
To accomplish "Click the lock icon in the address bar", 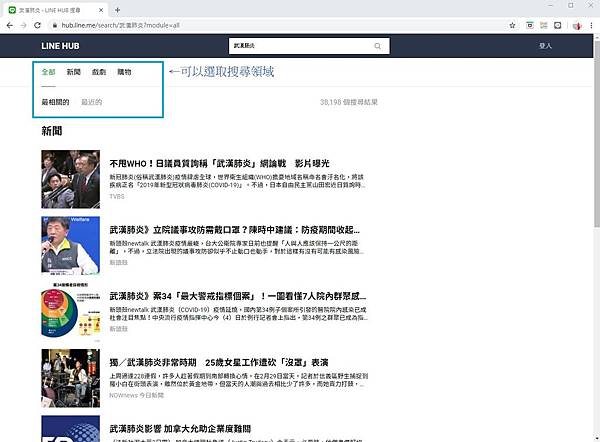I will (x=55, y=25).
